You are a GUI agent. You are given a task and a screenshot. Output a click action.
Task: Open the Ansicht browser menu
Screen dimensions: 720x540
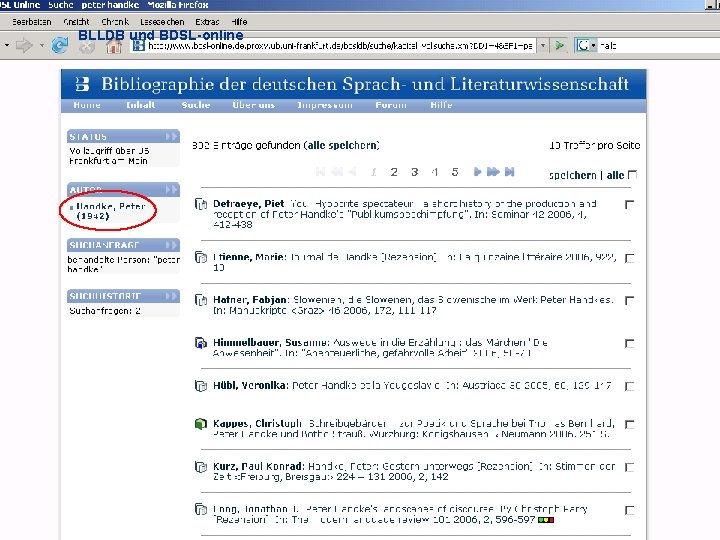point(77,22)
